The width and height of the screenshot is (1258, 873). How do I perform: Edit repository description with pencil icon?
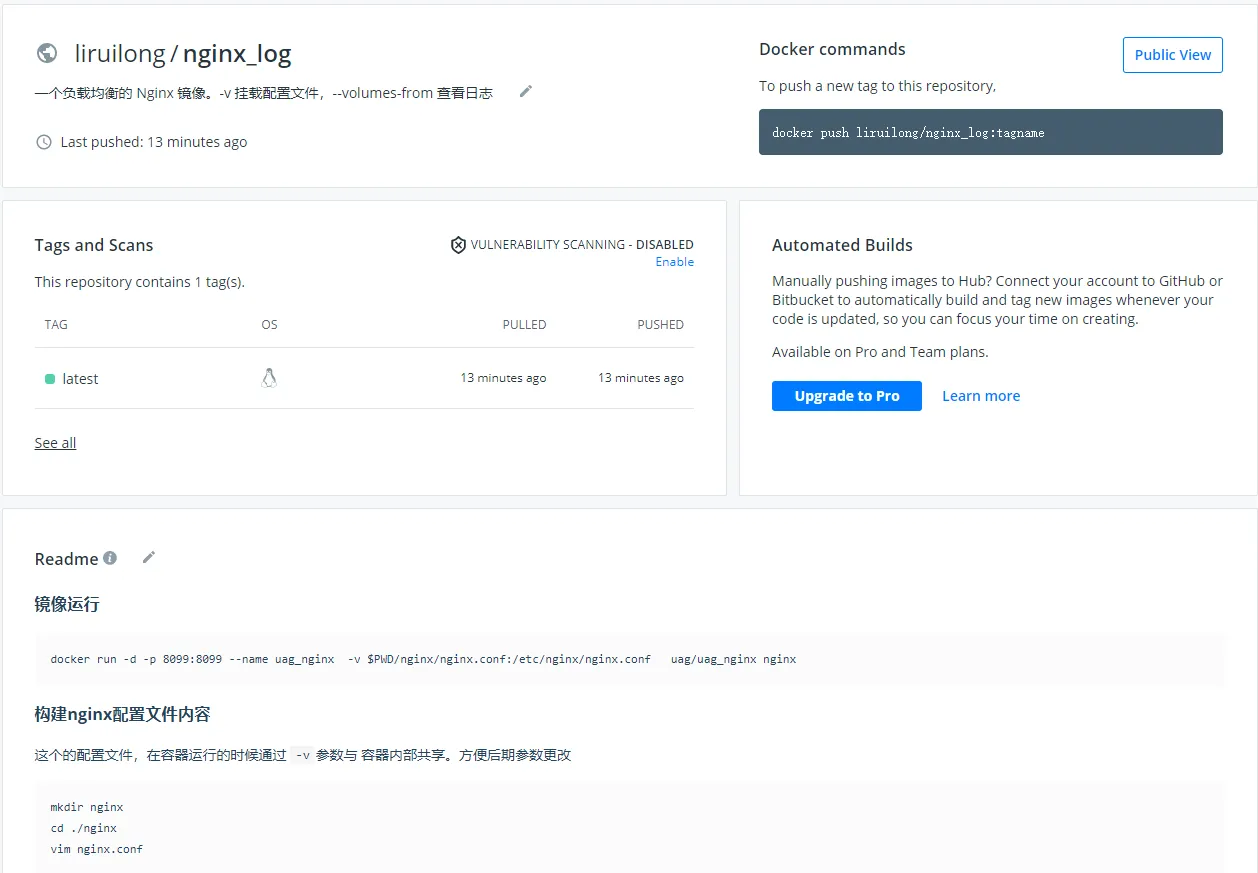[526, 92]
